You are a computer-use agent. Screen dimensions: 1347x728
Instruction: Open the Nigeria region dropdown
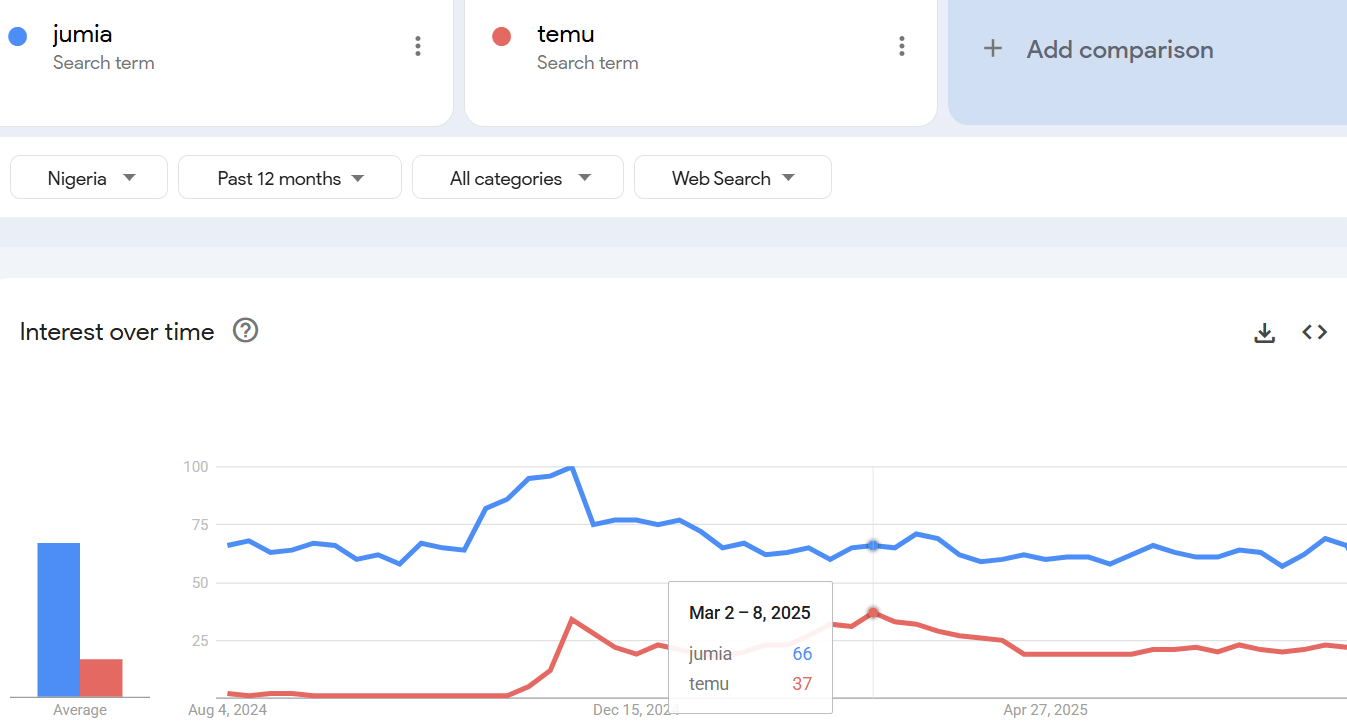[x=89, y=178]
